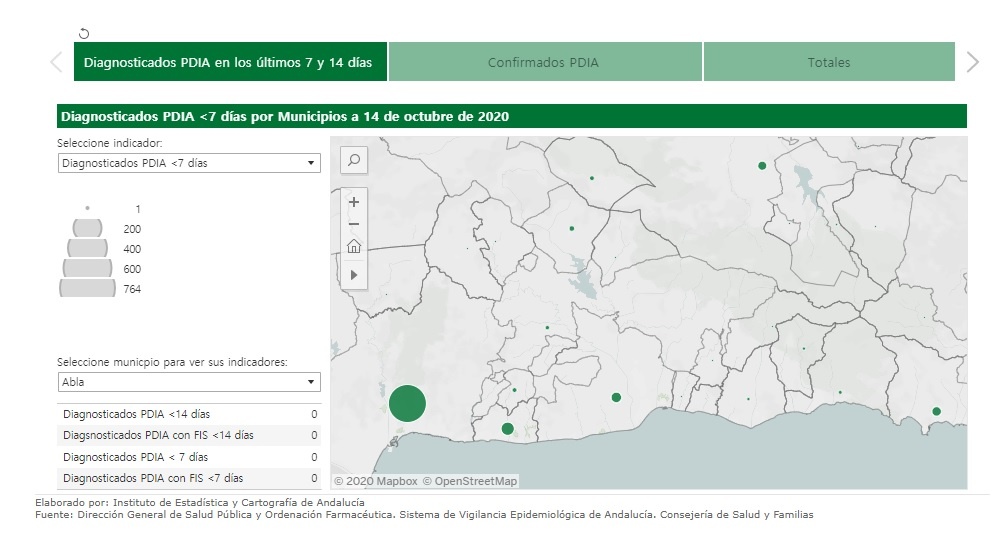
Task: Click the Mapbox attribution link
Action: (x=376, y=481)
